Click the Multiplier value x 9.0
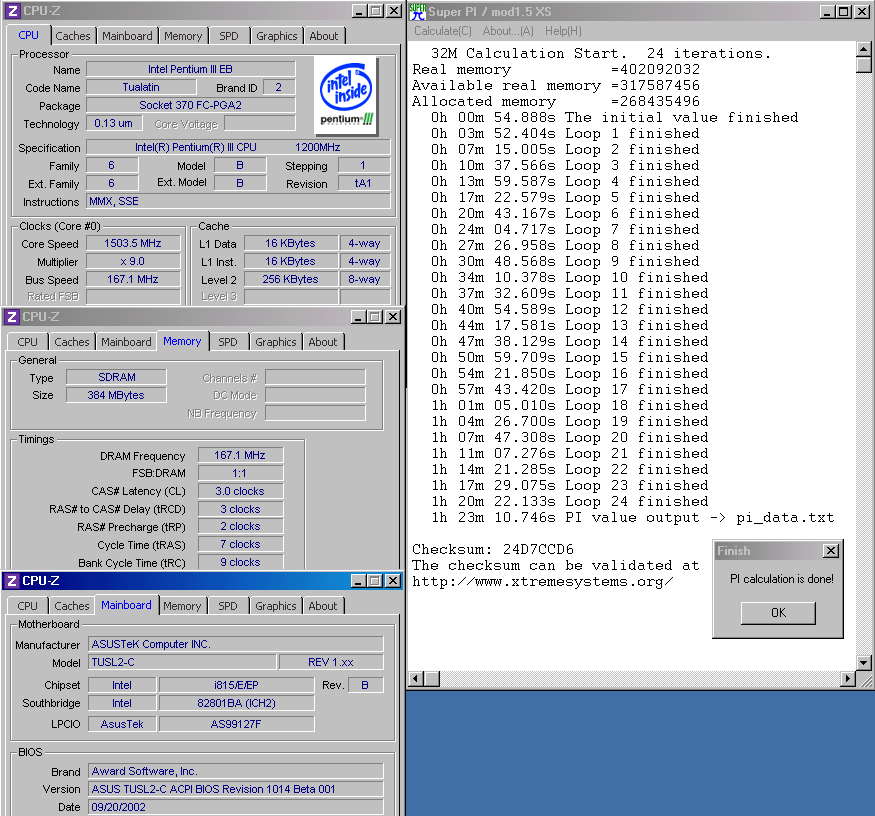The width and height of the screenshot is (875, 816). pos(133,261)
